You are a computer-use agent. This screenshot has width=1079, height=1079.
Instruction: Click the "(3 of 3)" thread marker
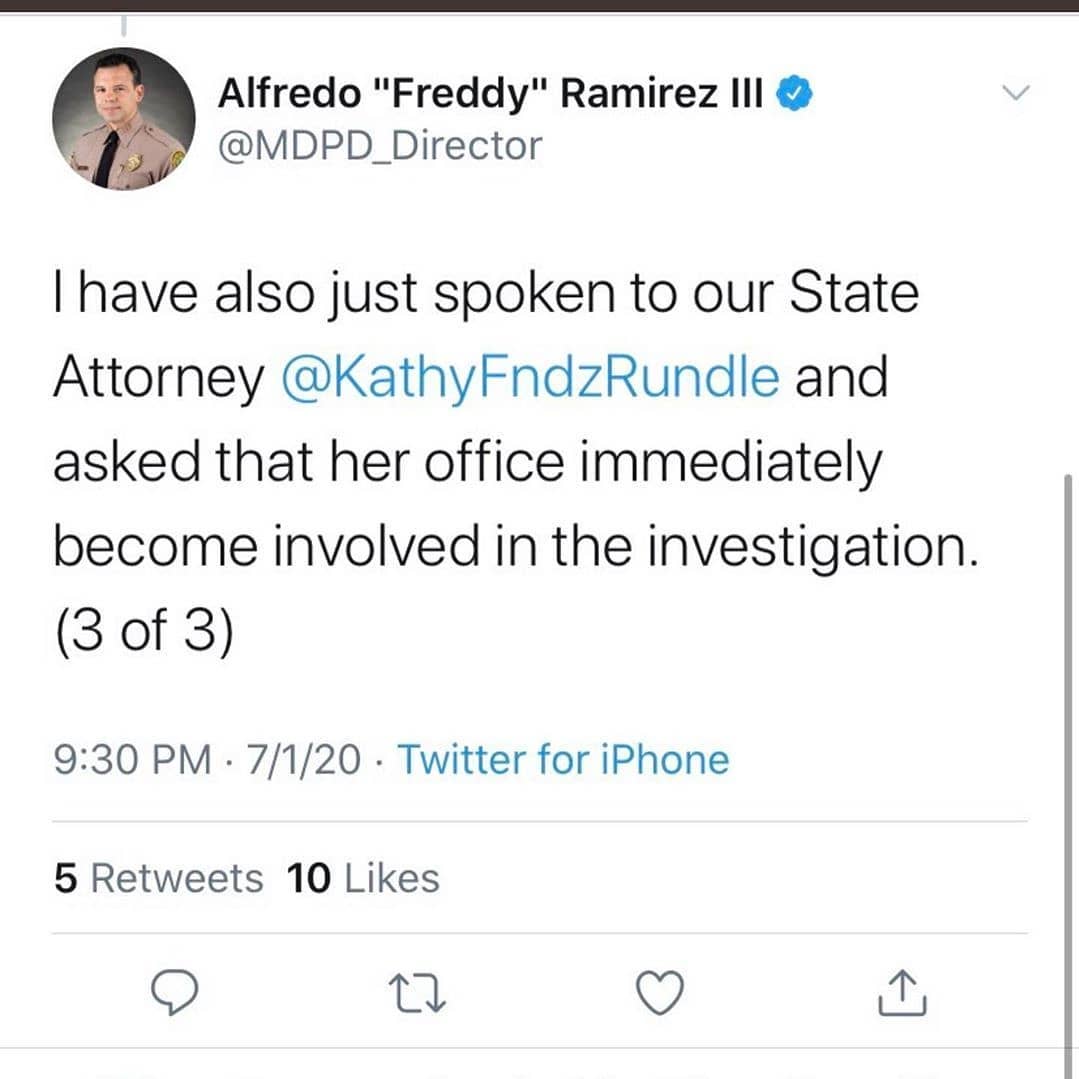(143, 633)
